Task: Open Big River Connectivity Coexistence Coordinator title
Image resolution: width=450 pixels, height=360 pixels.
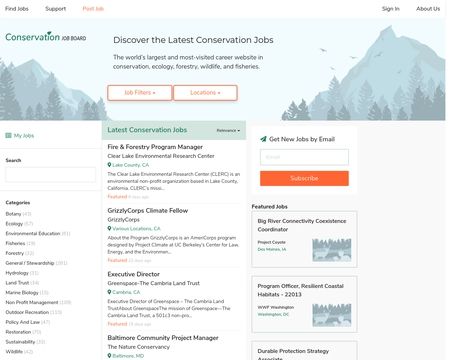Action: 302,225
